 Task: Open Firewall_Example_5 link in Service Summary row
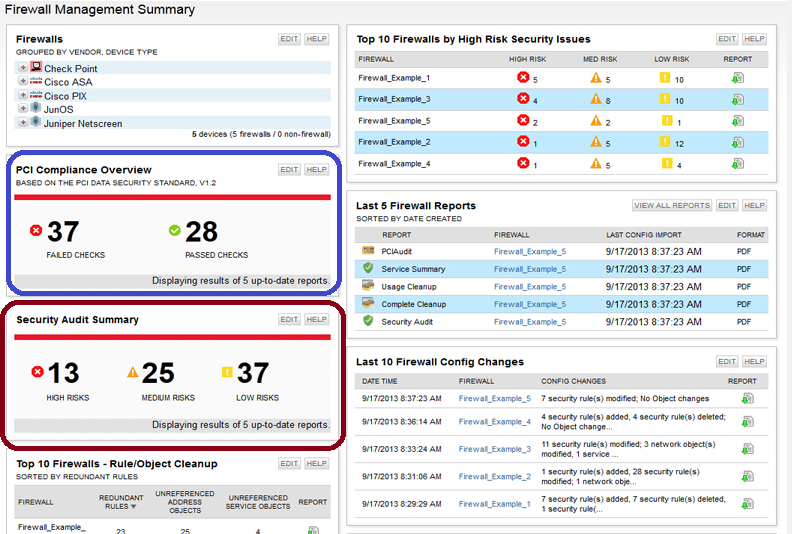pyautogui.click(x=530, y=269)
